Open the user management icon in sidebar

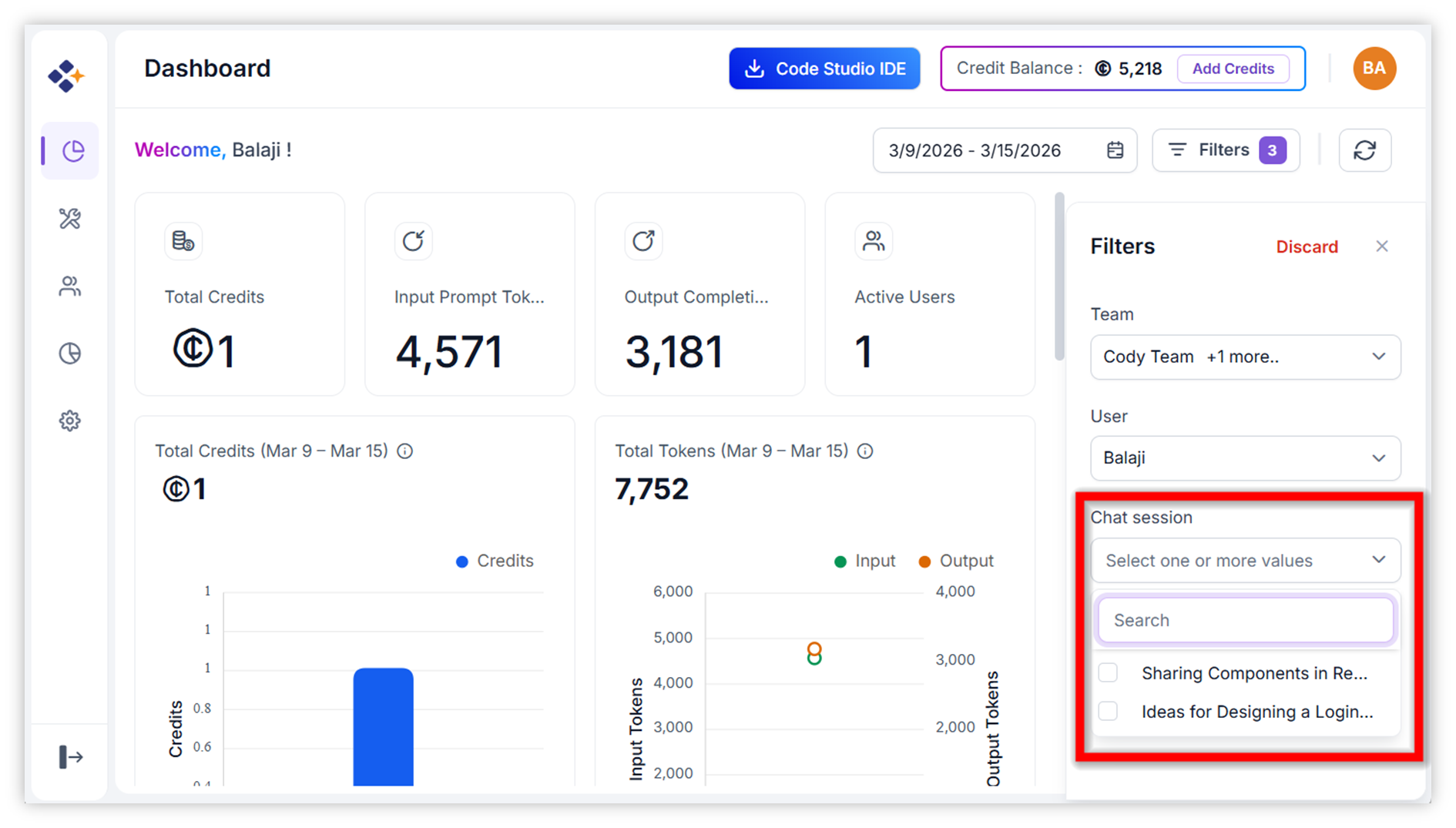[x=69, y=286]
